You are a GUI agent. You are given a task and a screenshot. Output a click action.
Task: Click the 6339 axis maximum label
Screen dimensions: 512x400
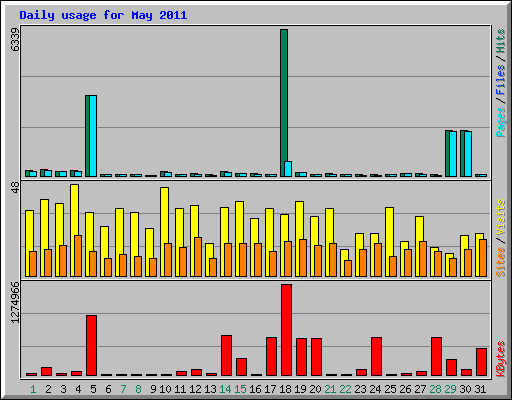click(x=15, y=39)
